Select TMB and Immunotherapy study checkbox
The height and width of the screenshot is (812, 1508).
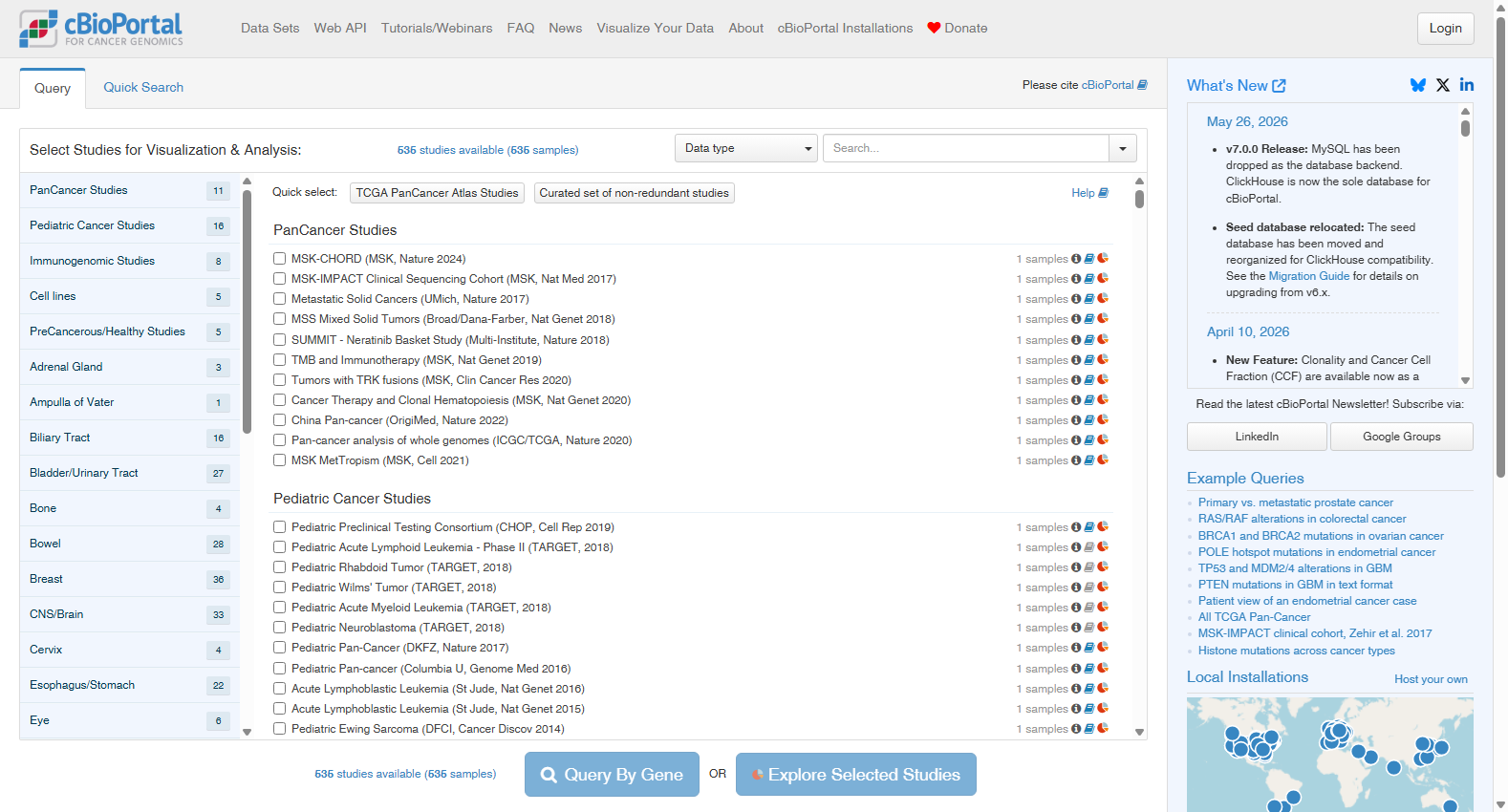[280, 360]
